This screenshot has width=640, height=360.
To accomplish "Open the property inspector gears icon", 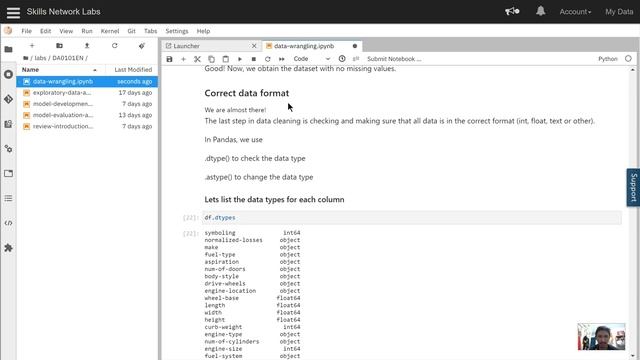I will [x=8, y=149].
